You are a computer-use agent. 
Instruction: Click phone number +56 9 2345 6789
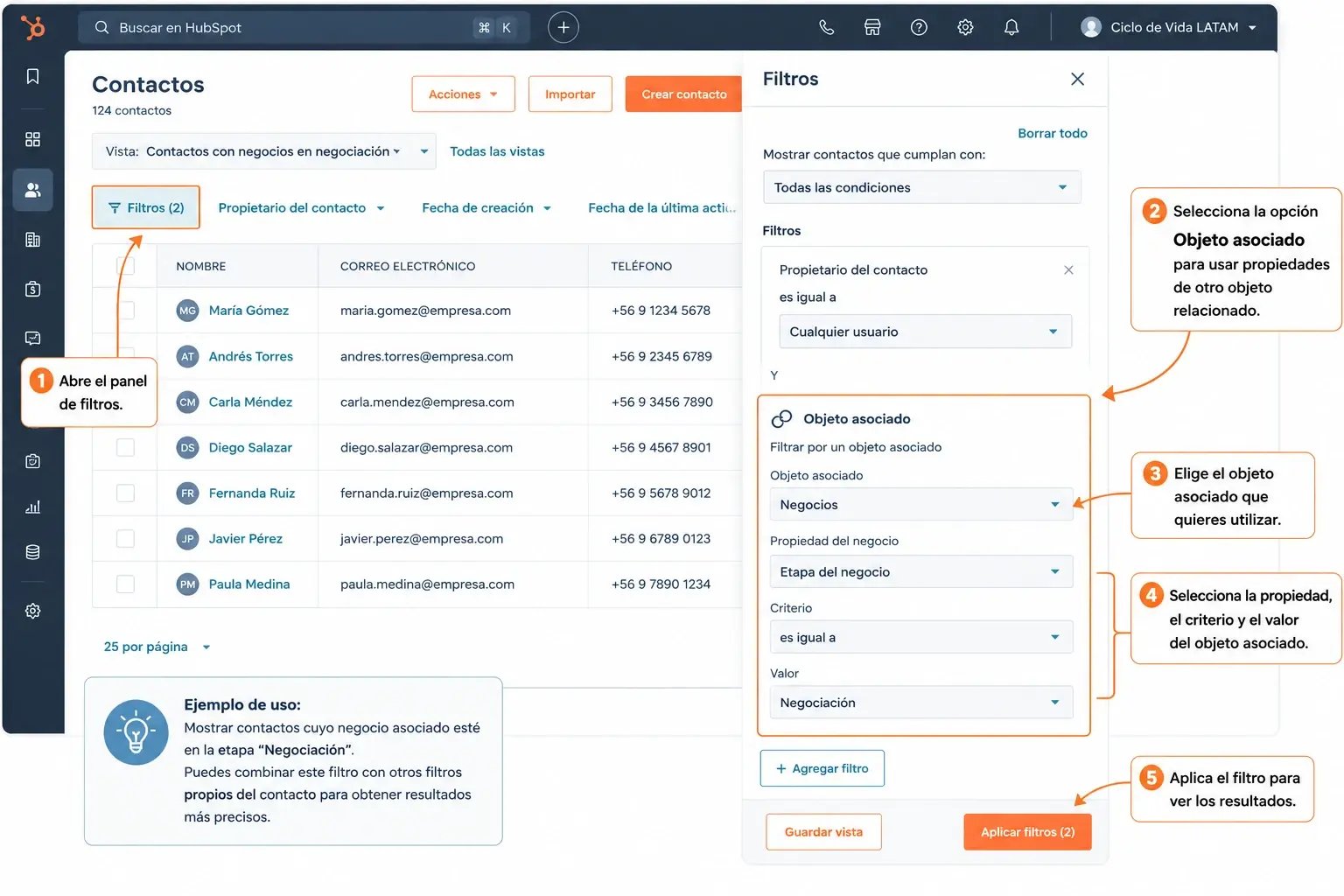(x=661, y=356)
